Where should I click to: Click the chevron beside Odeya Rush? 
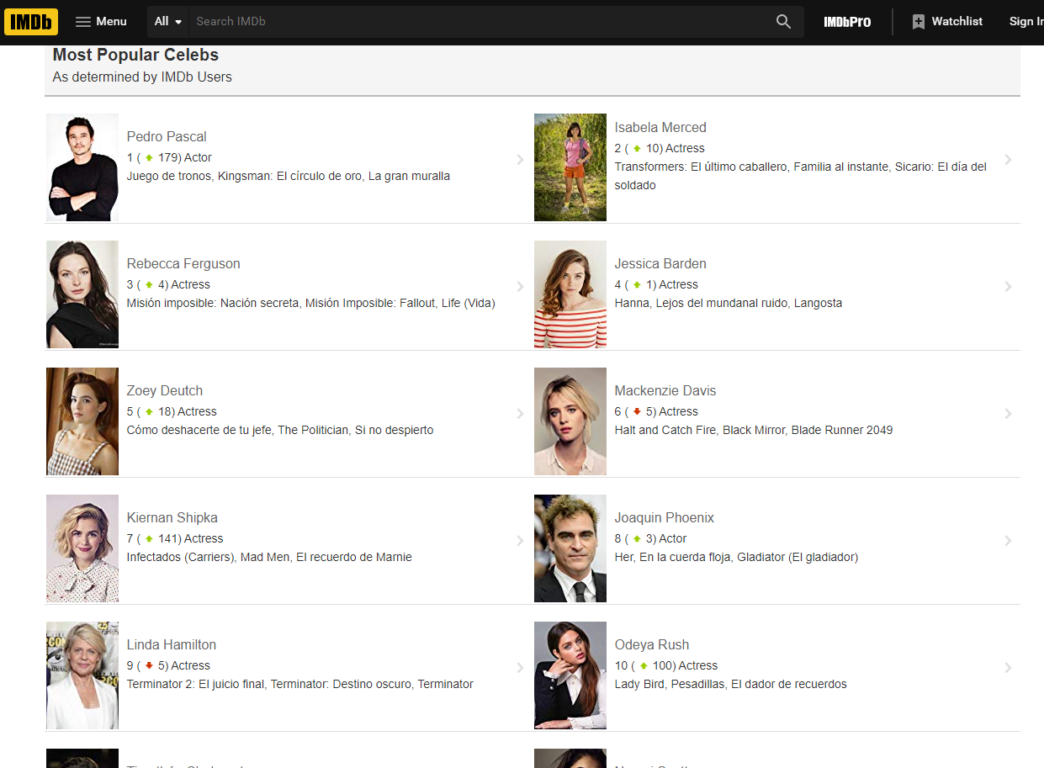point(1008,668)
